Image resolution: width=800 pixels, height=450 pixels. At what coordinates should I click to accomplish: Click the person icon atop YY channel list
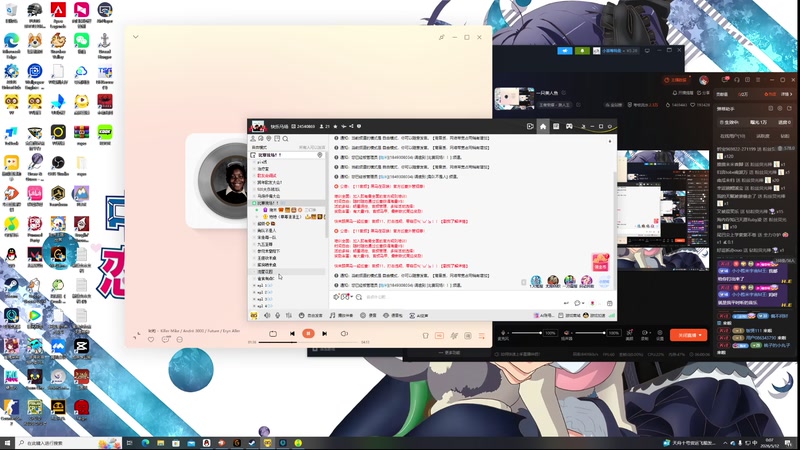253,139
